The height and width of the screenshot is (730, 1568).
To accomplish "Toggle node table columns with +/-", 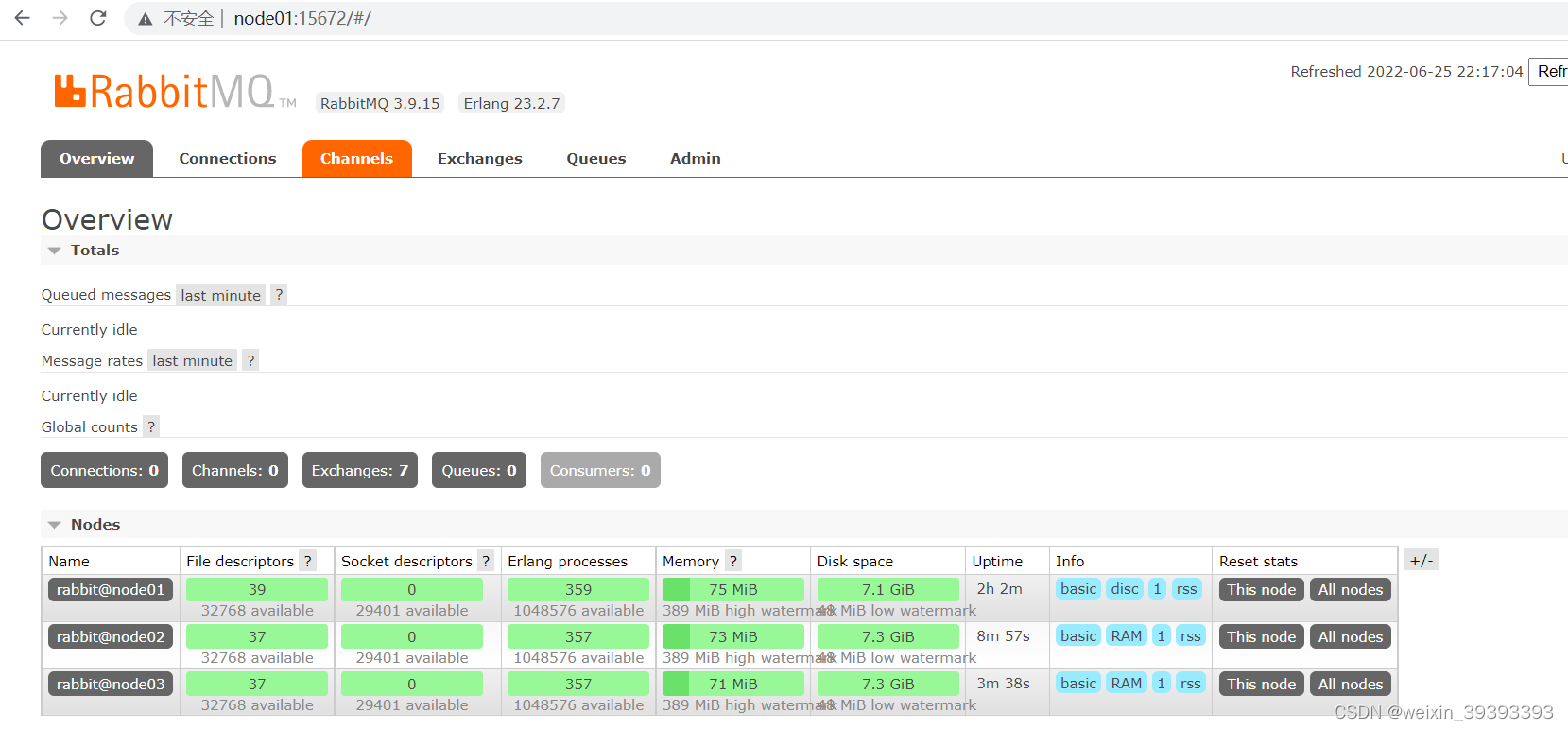I will 1422,561.
